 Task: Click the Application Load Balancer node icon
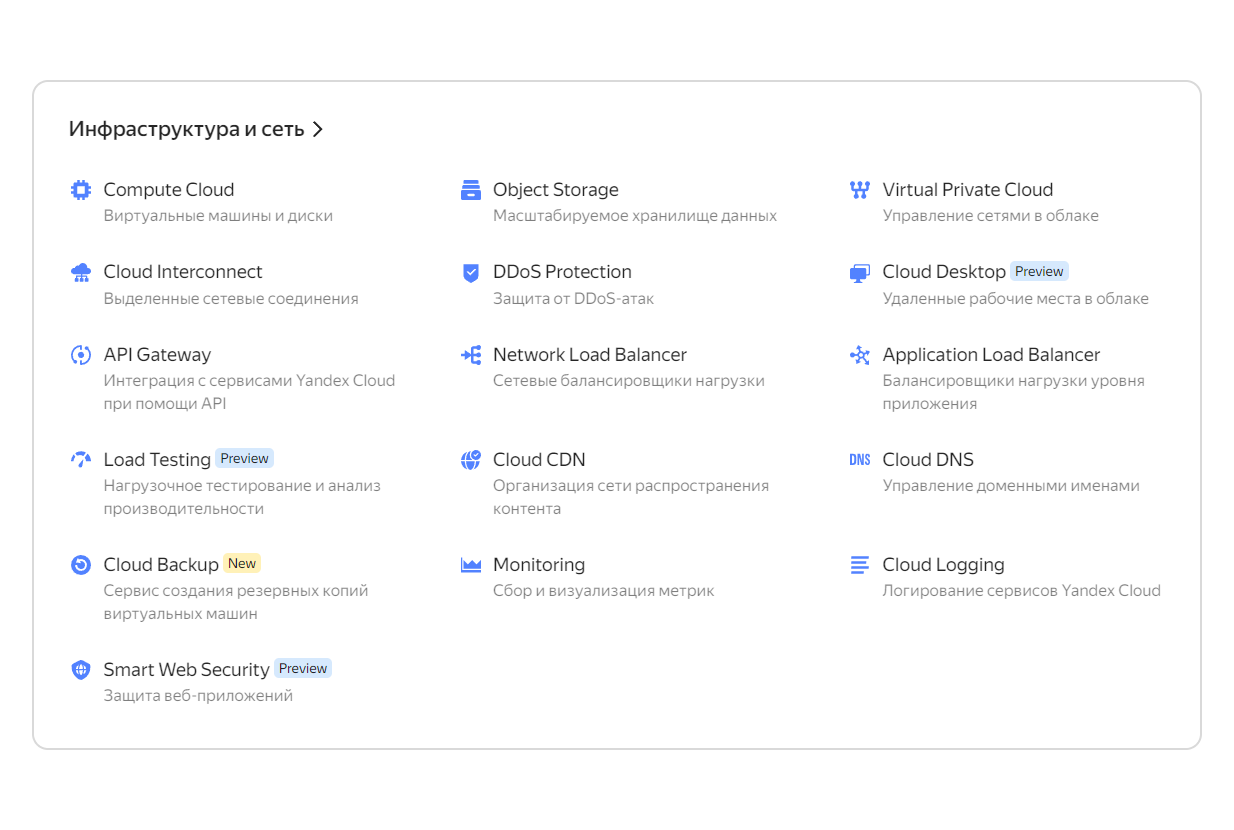[860, 355]
